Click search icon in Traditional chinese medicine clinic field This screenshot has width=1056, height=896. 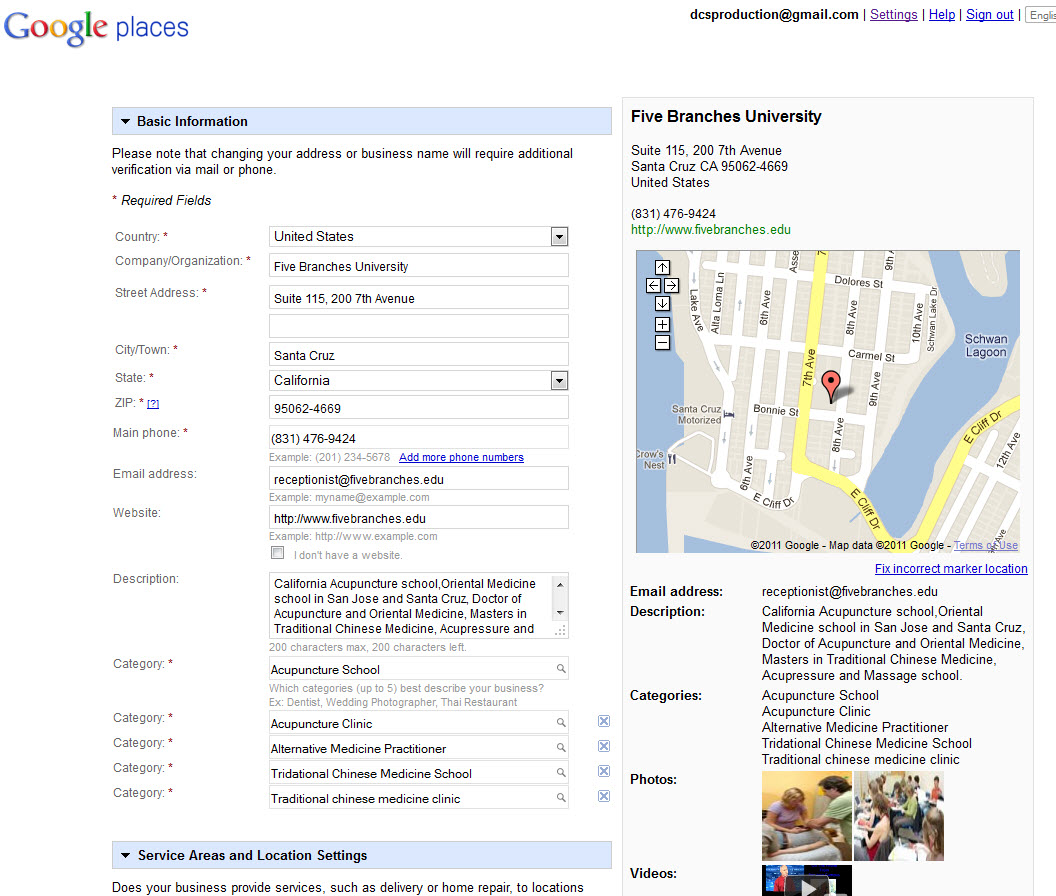[x=561, y=797]
